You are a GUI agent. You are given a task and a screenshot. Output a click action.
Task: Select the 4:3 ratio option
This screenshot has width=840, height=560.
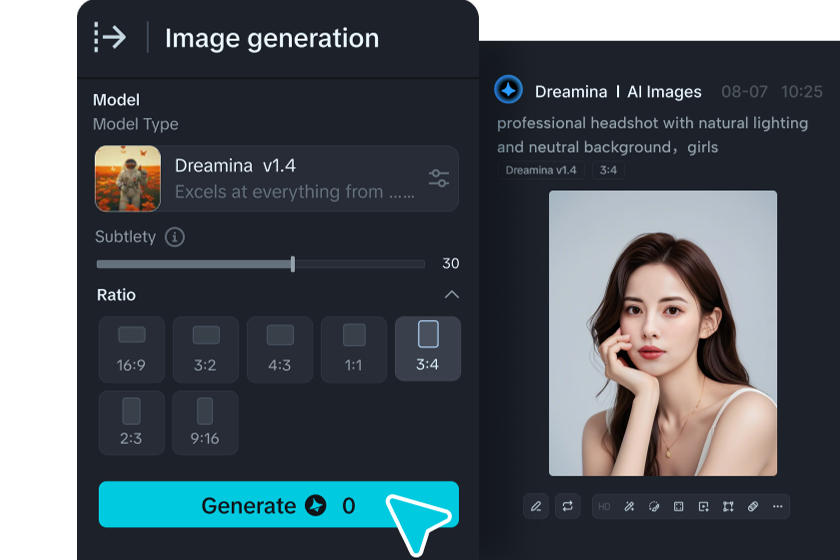[280, 349]
